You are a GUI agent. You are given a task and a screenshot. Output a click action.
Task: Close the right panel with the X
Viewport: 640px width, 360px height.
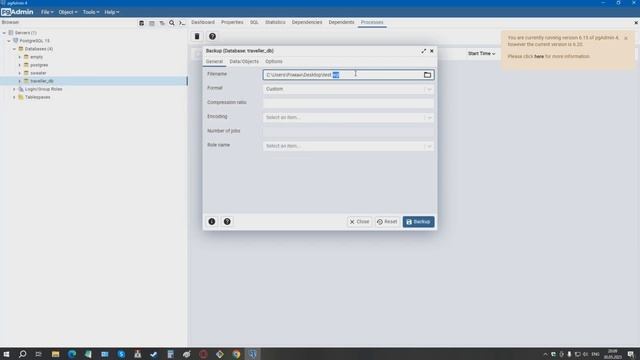636,23
